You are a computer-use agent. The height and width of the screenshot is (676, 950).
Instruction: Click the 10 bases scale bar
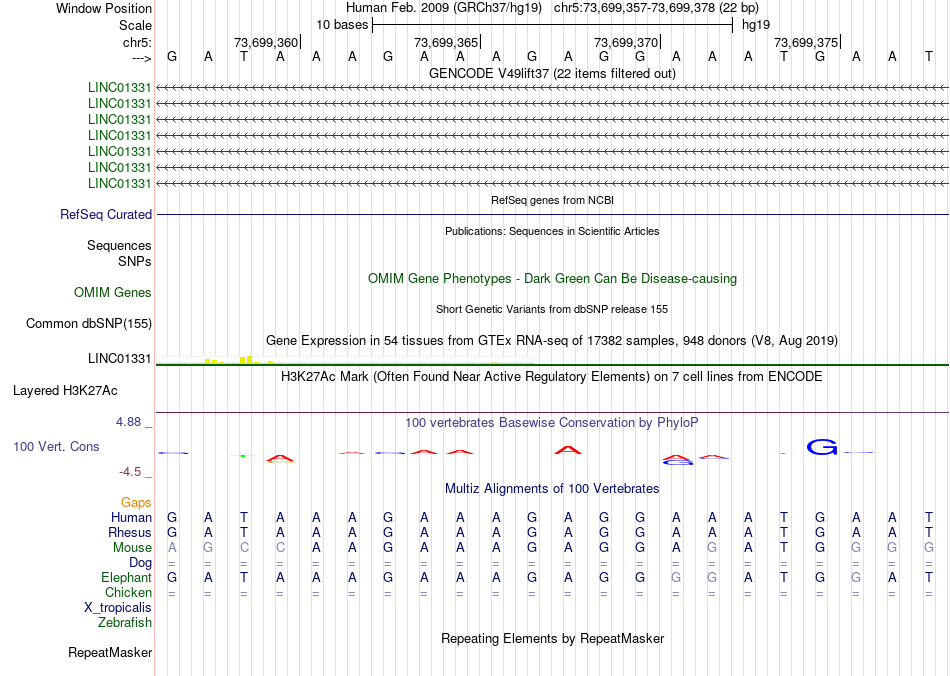click(552, 25)
